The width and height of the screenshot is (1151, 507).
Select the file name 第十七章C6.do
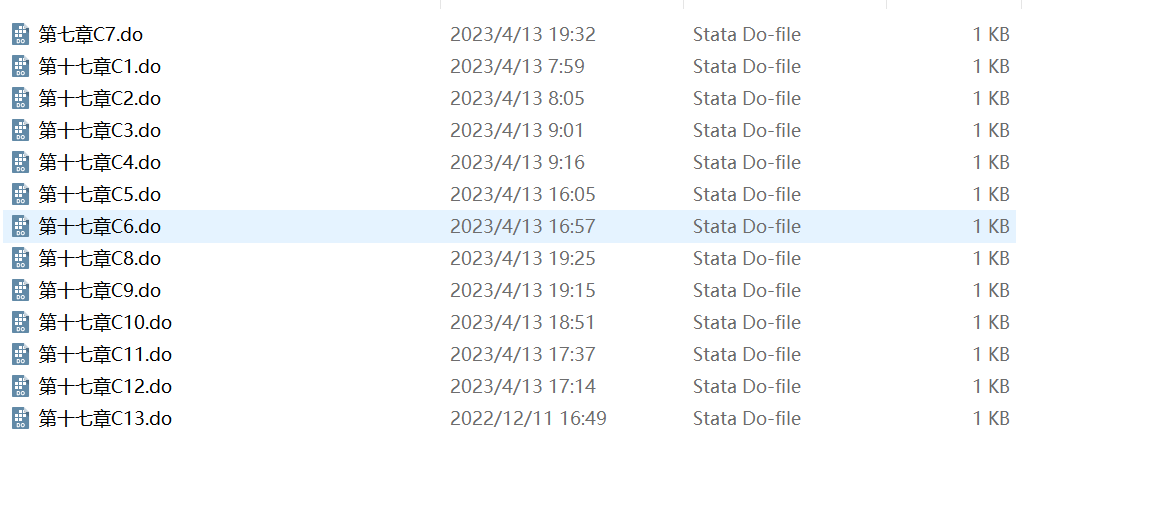pos(100,227)
